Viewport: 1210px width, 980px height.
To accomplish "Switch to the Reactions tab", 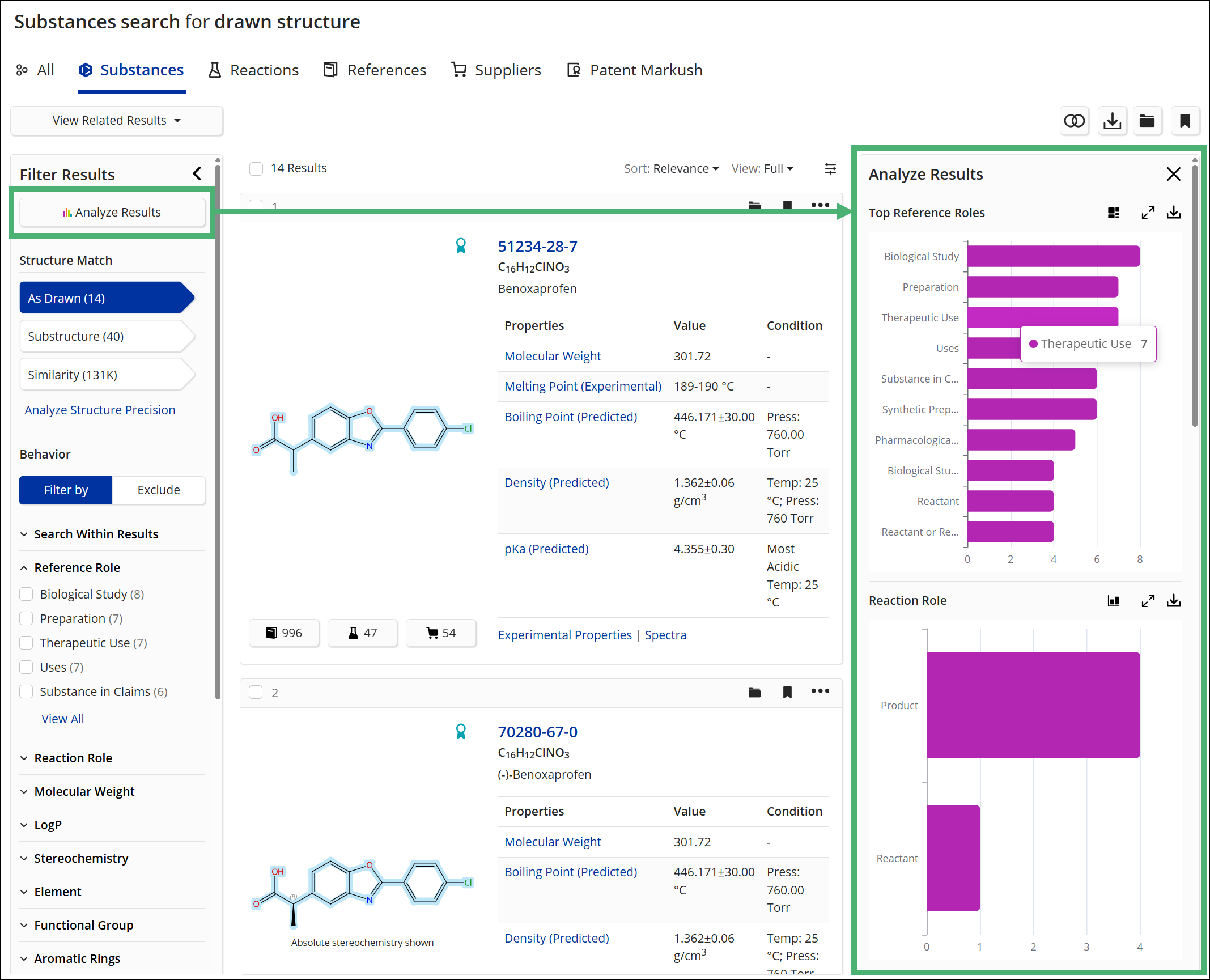I will [253, 70].
